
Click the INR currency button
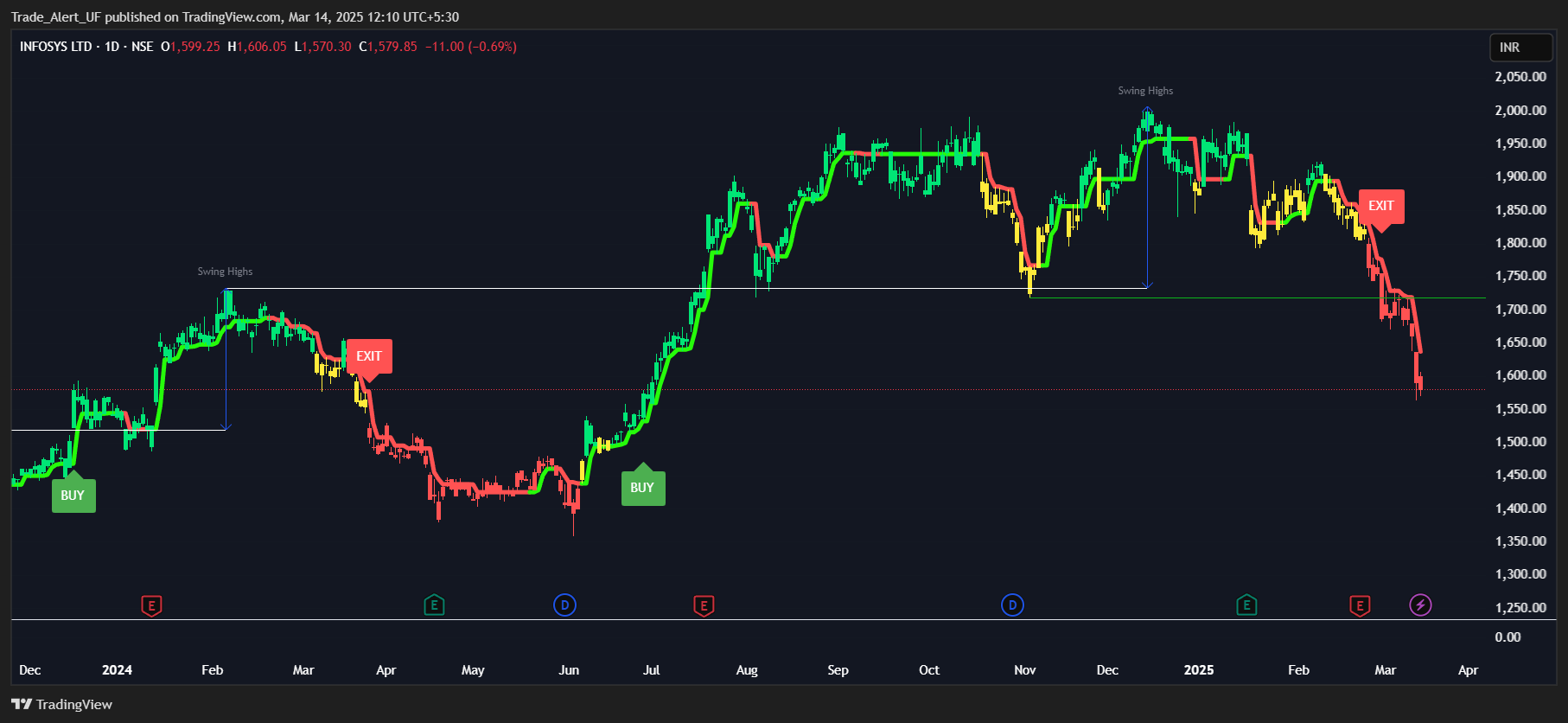pyautogui.click(x=1520, y=48)
